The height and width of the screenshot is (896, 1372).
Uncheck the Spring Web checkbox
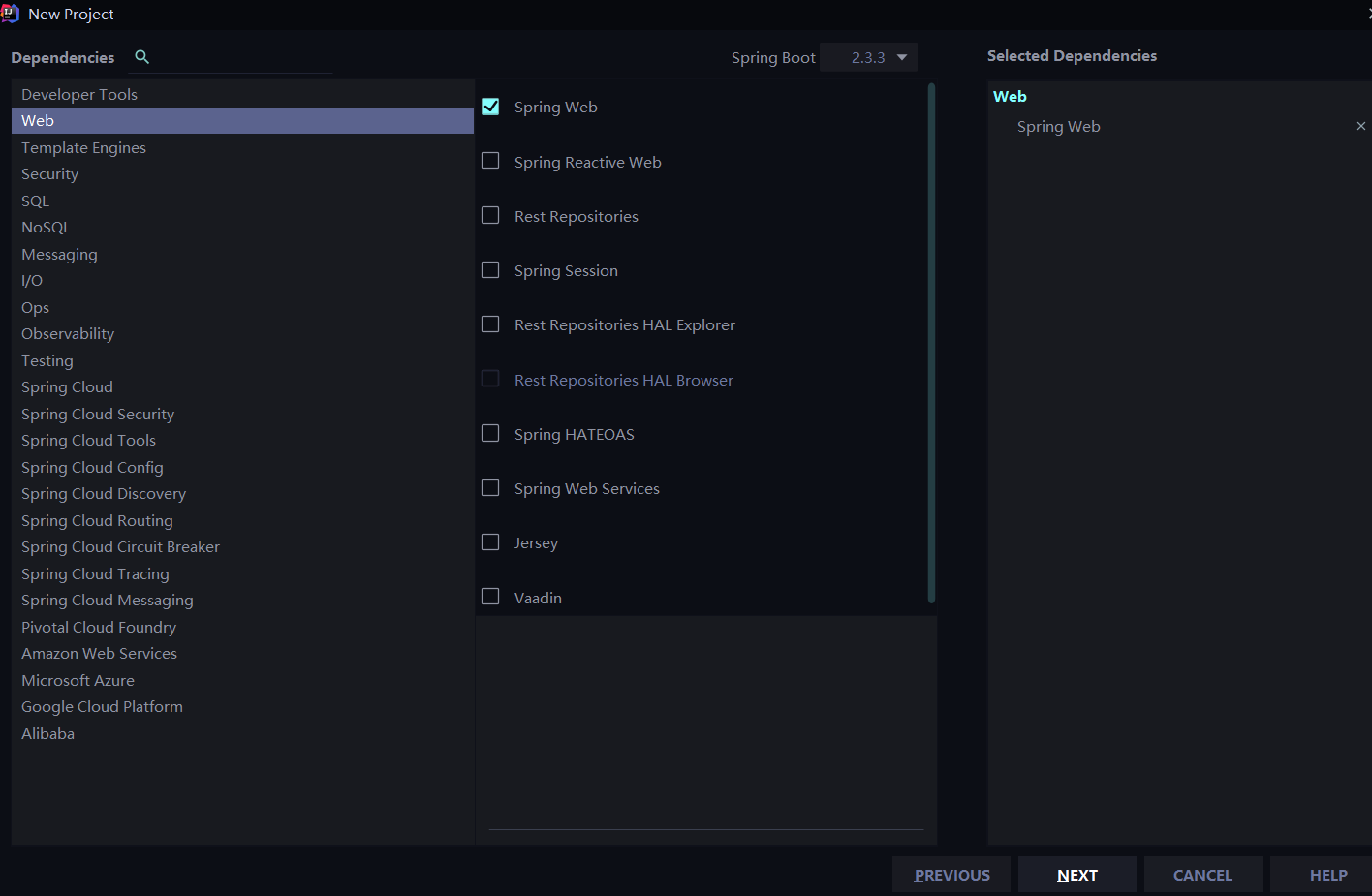(490, 107)
